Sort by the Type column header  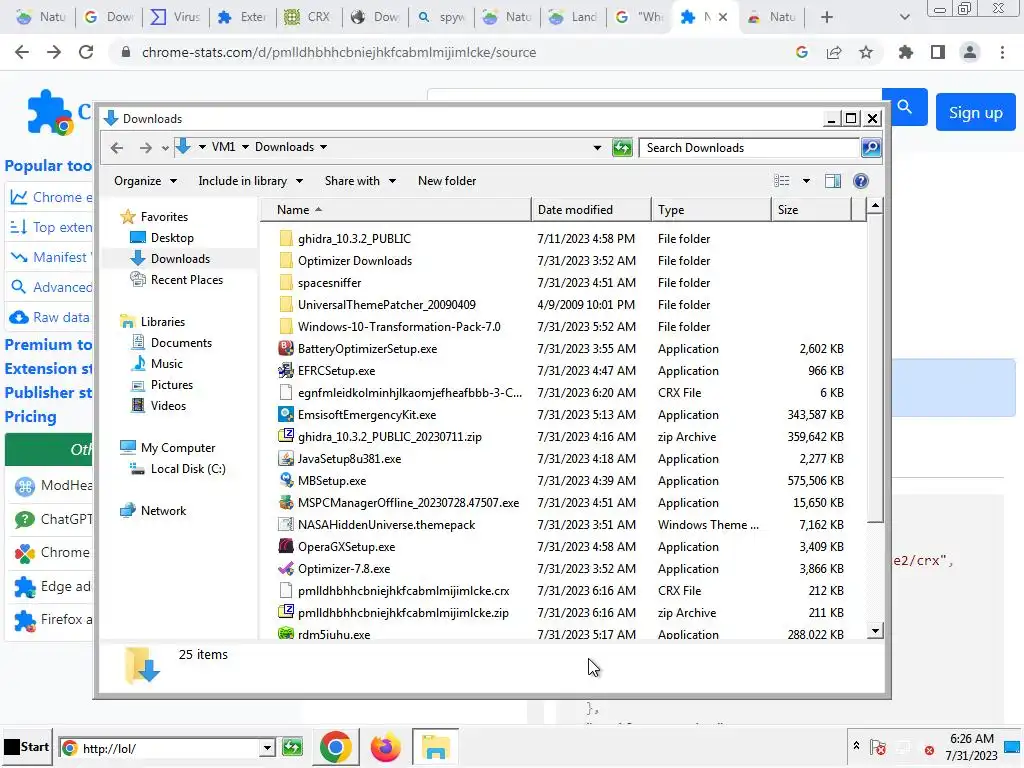coord(711,210)
